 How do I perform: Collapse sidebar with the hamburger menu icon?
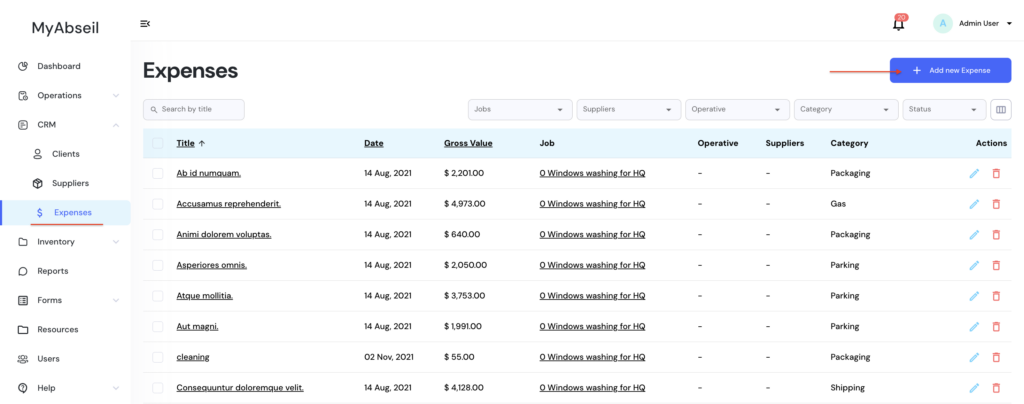pos(146,24)
